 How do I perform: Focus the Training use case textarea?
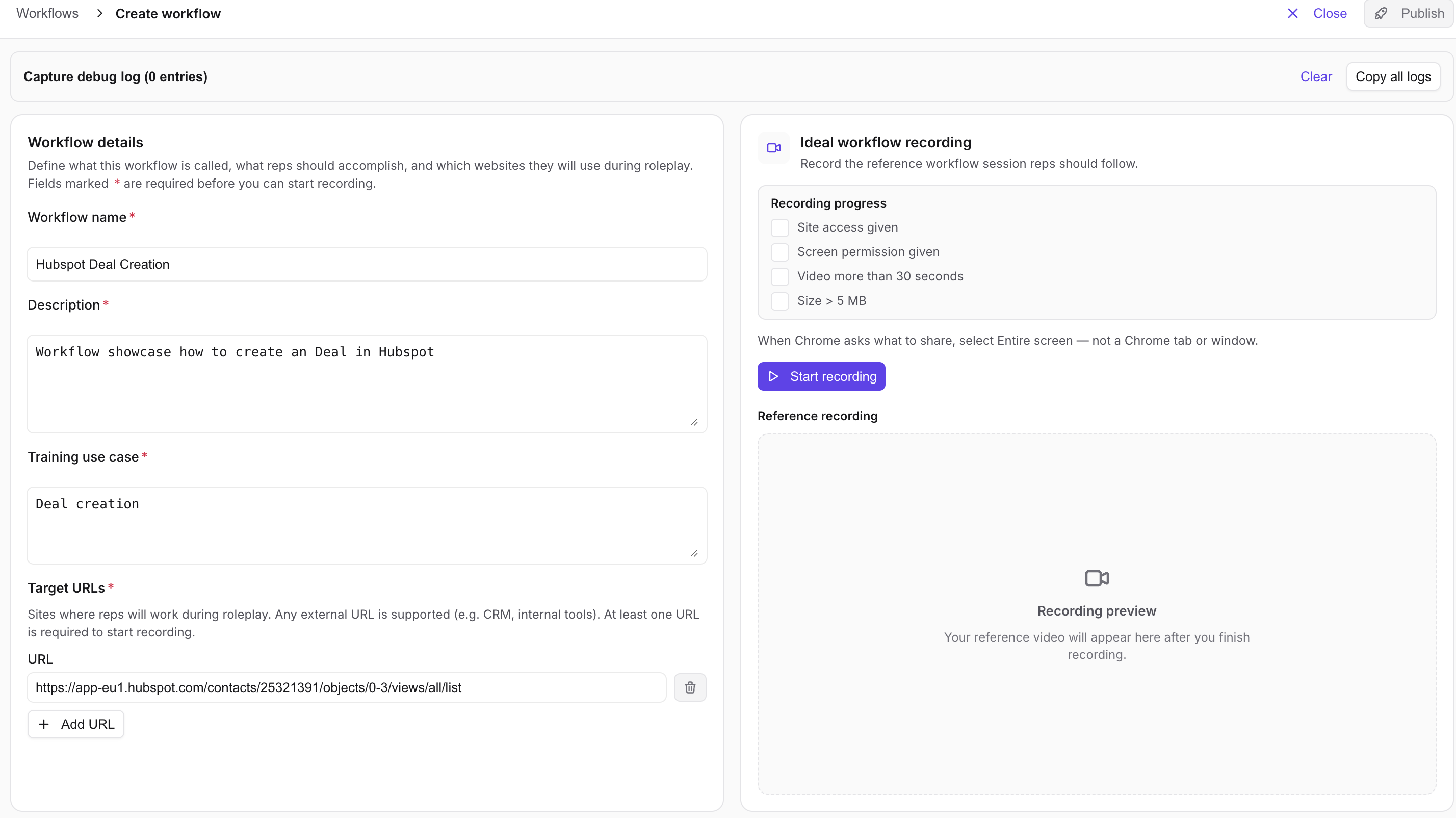click(x=367, y=525)
